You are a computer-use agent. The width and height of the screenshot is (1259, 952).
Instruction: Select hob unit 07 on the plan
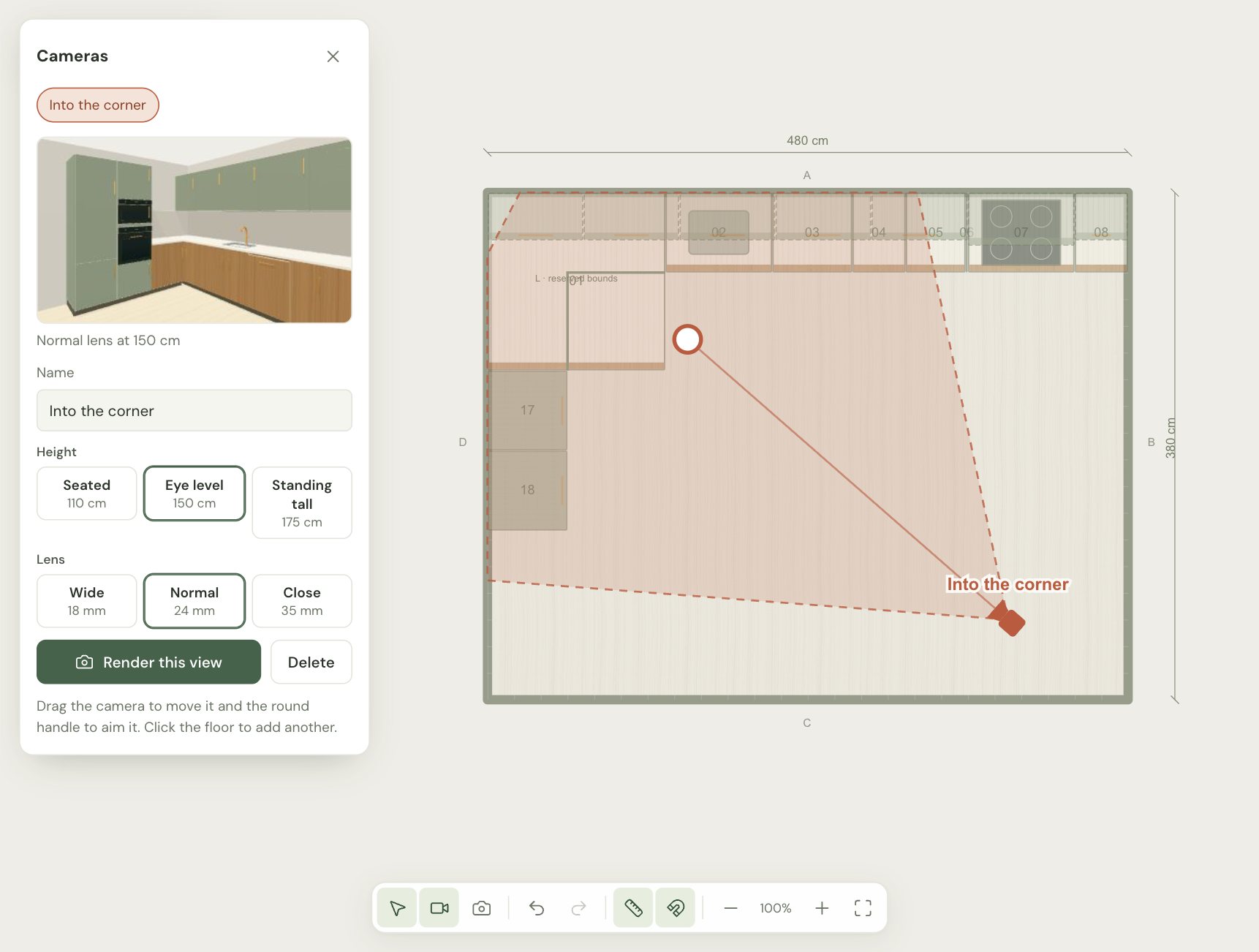click(1021, 232)
